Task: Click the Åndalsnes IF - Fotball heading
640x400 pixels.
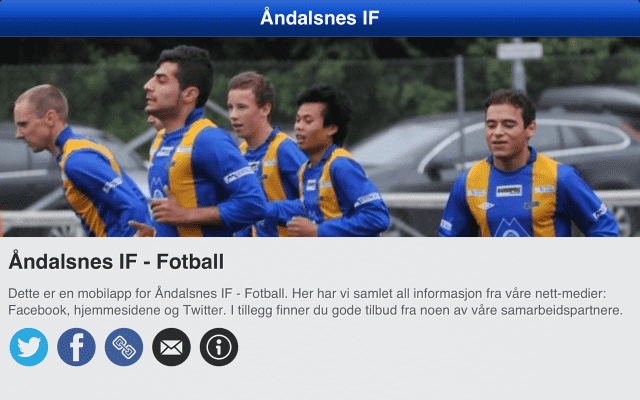Action: coord(116,262)
